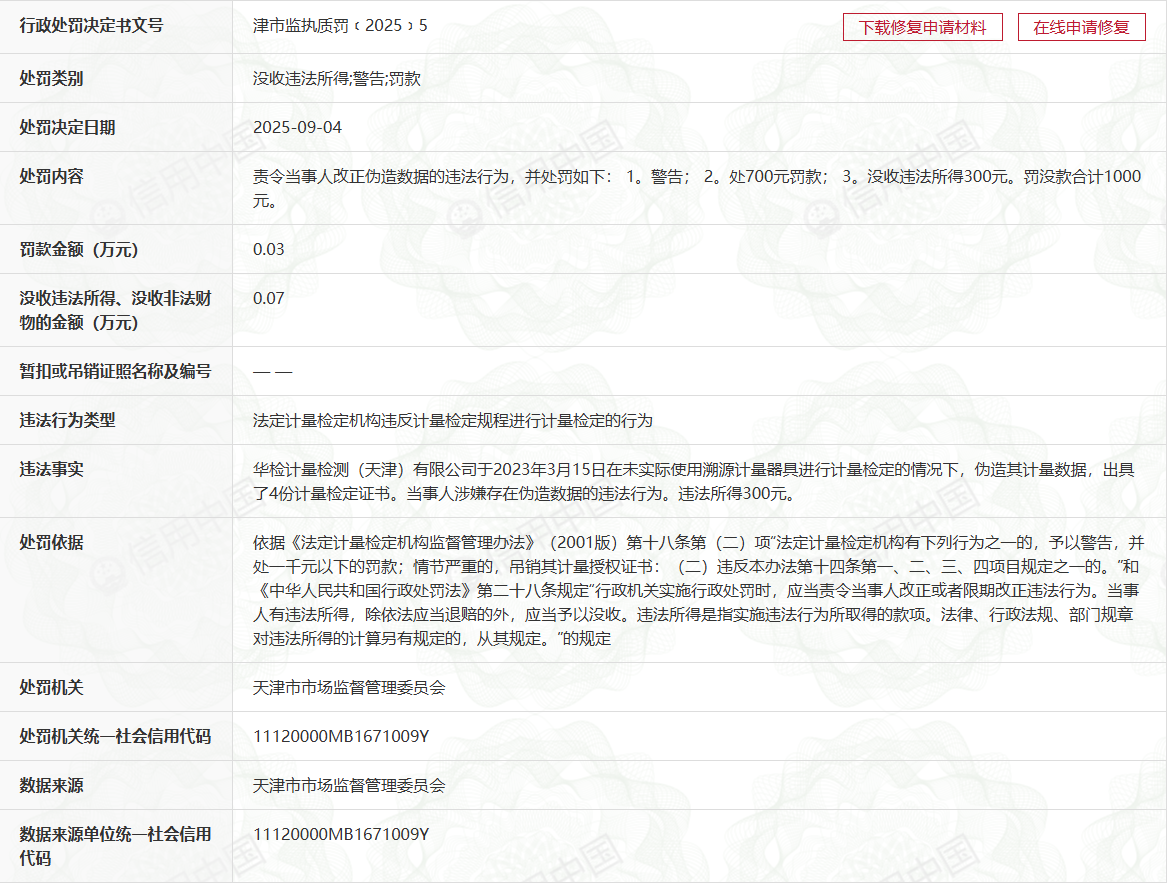1168x884 pixels.
Task: Click the 罚款金额（万元） row label
Action: (x=79, y=249)
